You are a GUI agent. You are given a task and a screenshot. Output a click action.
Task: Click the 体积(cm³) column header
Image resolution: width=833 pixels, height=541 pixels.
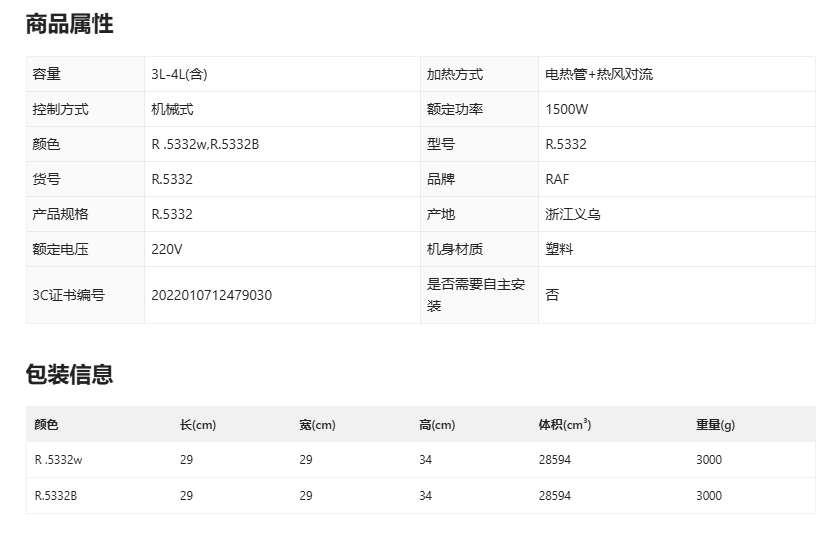click(x=564, y=425)
